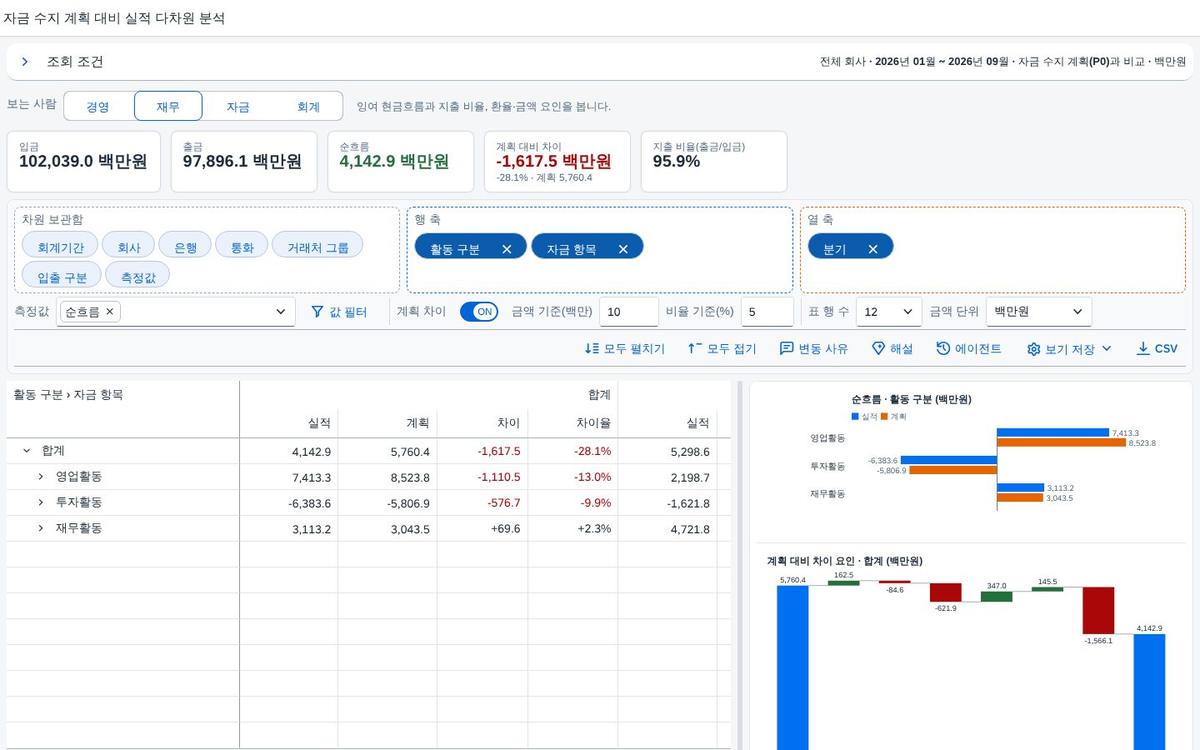Open 변동 사유 comments
This screenshot has height=750, width=1200.
814,349
